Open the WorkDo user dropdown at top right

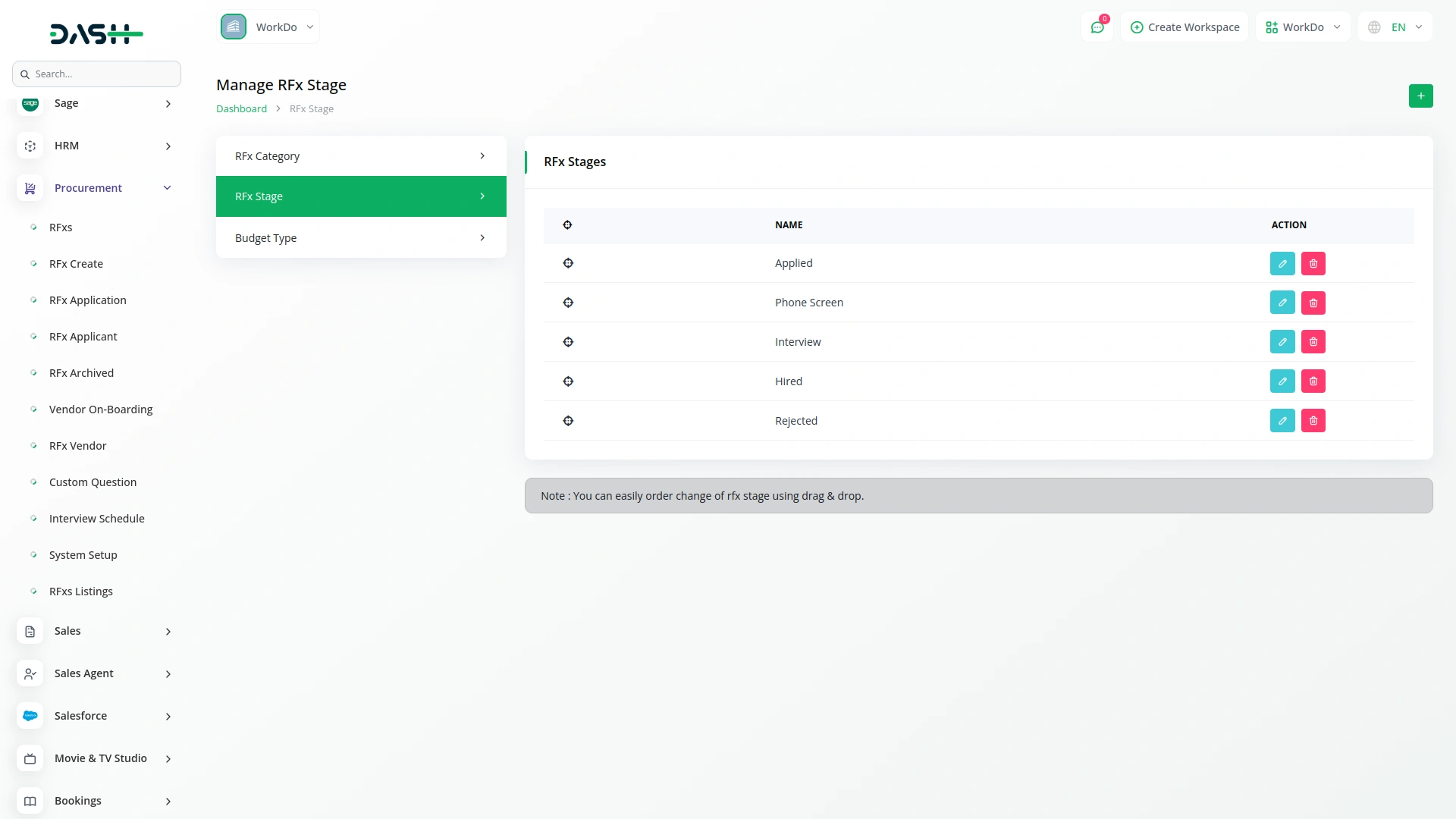click(1303, 27)
